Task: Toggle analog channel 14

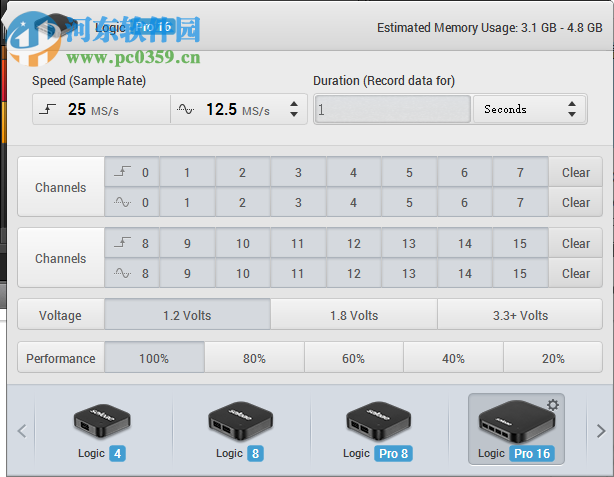Action: pyautogui.click(x=465, y=273)
